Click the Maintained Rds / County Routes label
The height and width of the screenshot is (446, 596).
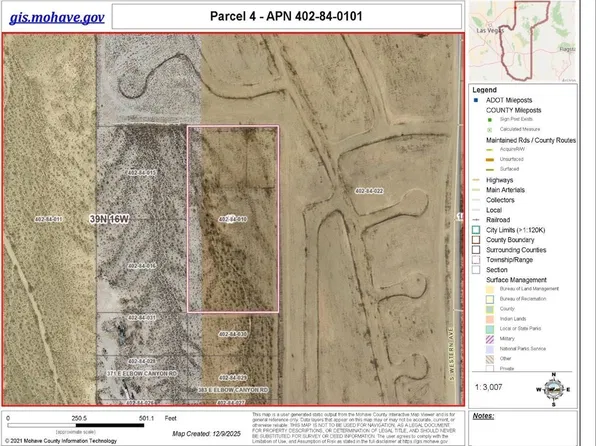pyautogui.click(x=531, y=140)
